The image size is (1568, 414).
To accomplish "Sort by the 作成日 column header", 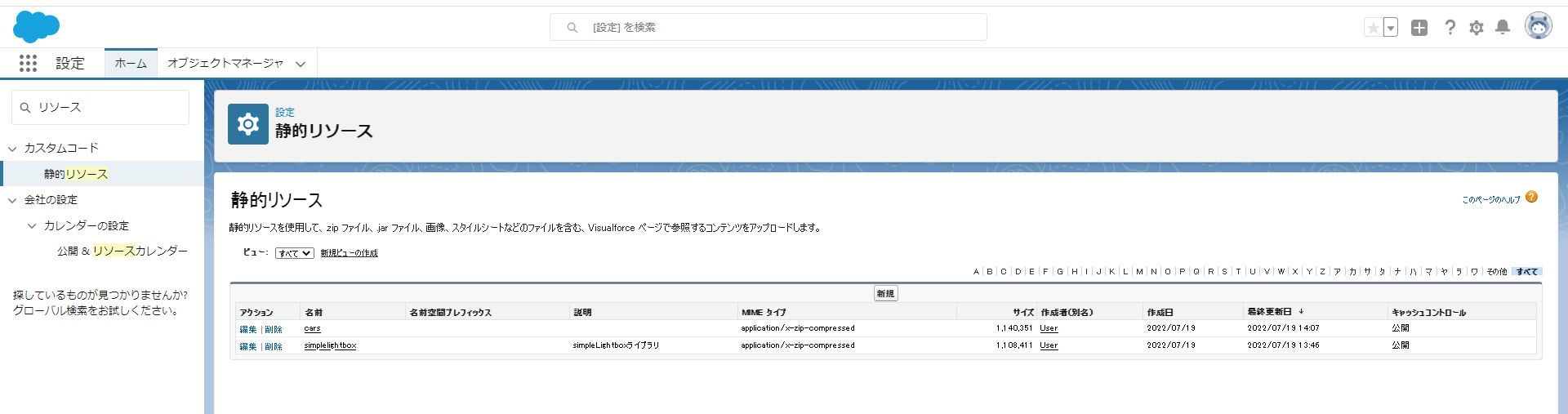I will pos(1160,312).
